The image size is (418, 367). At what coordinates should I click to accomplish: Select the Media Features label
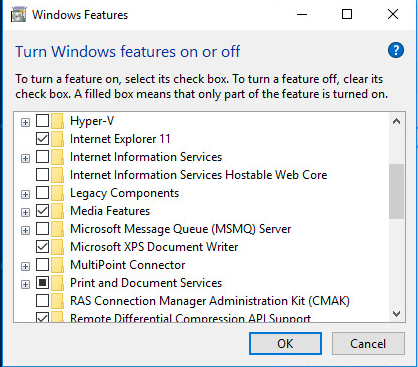(x=110, y=211)
